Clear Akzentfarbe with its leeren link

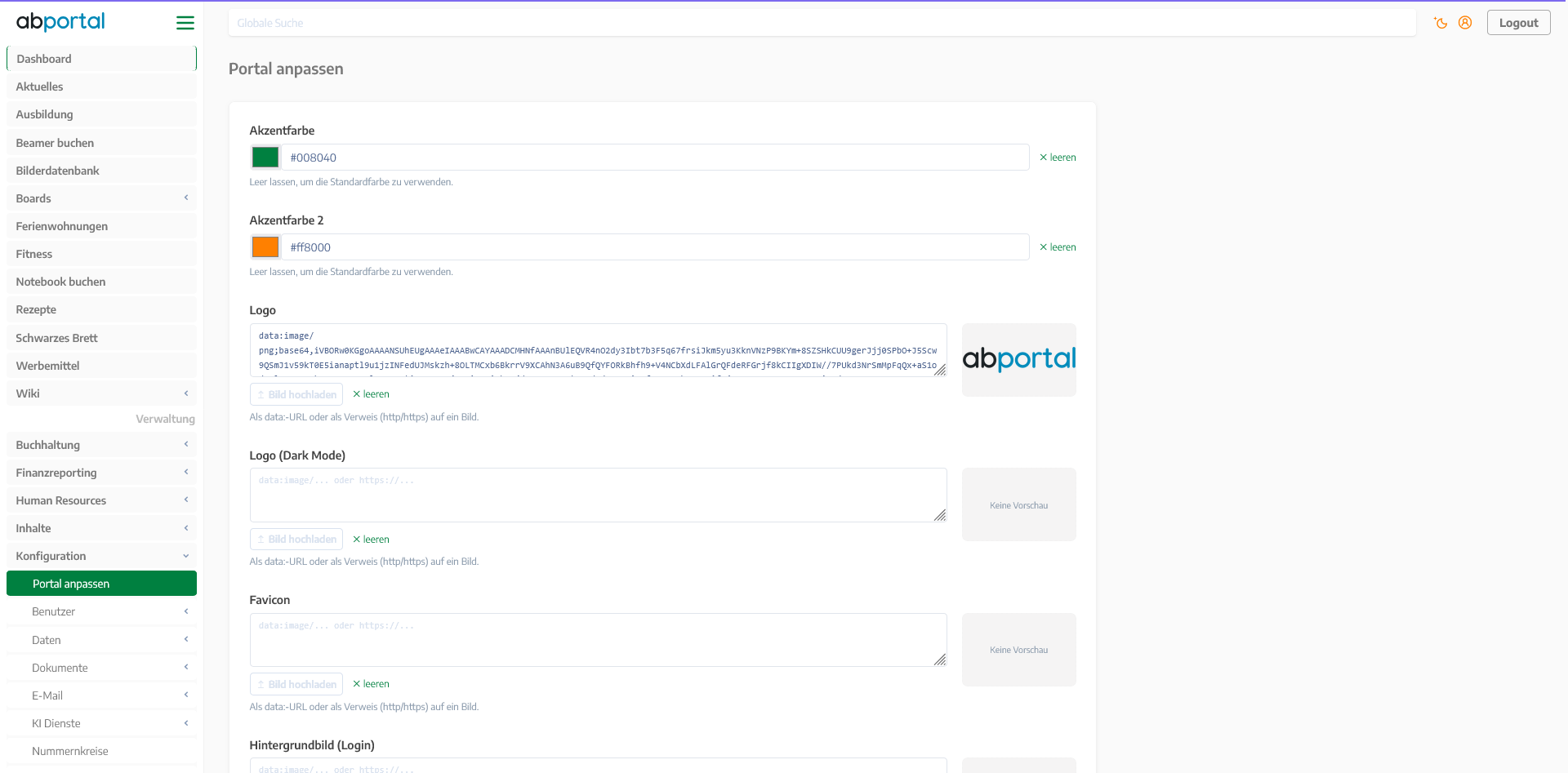1058,158
